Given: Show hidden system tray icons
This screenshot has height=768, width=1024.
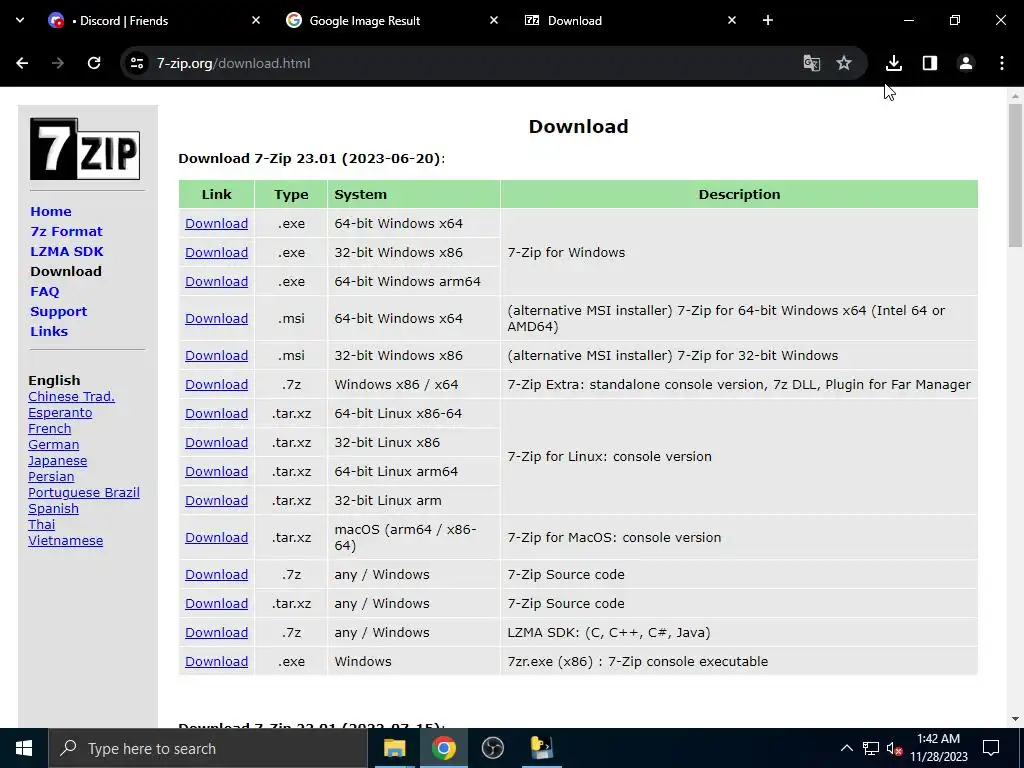Looking at the screenshot, I should click(846, 748).
